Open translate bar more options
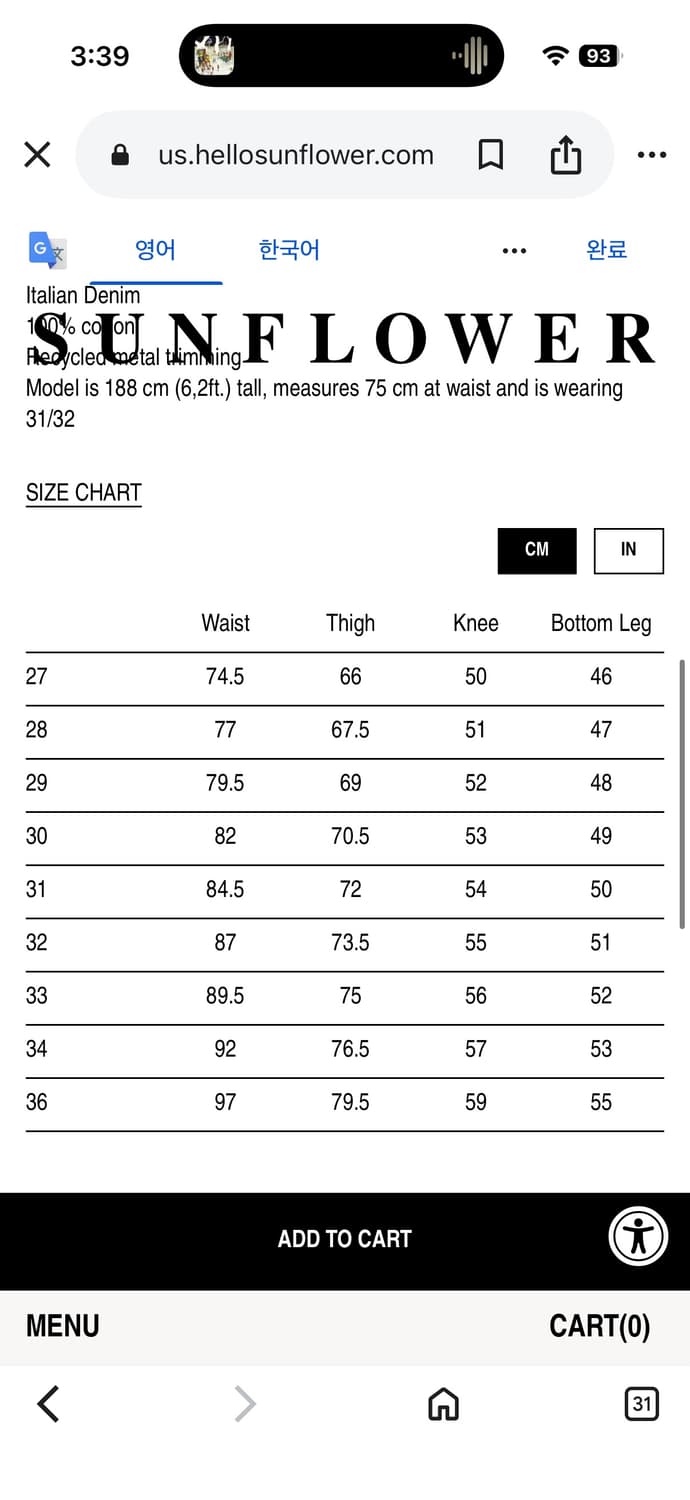690x1500 pixels. (514, 250)
